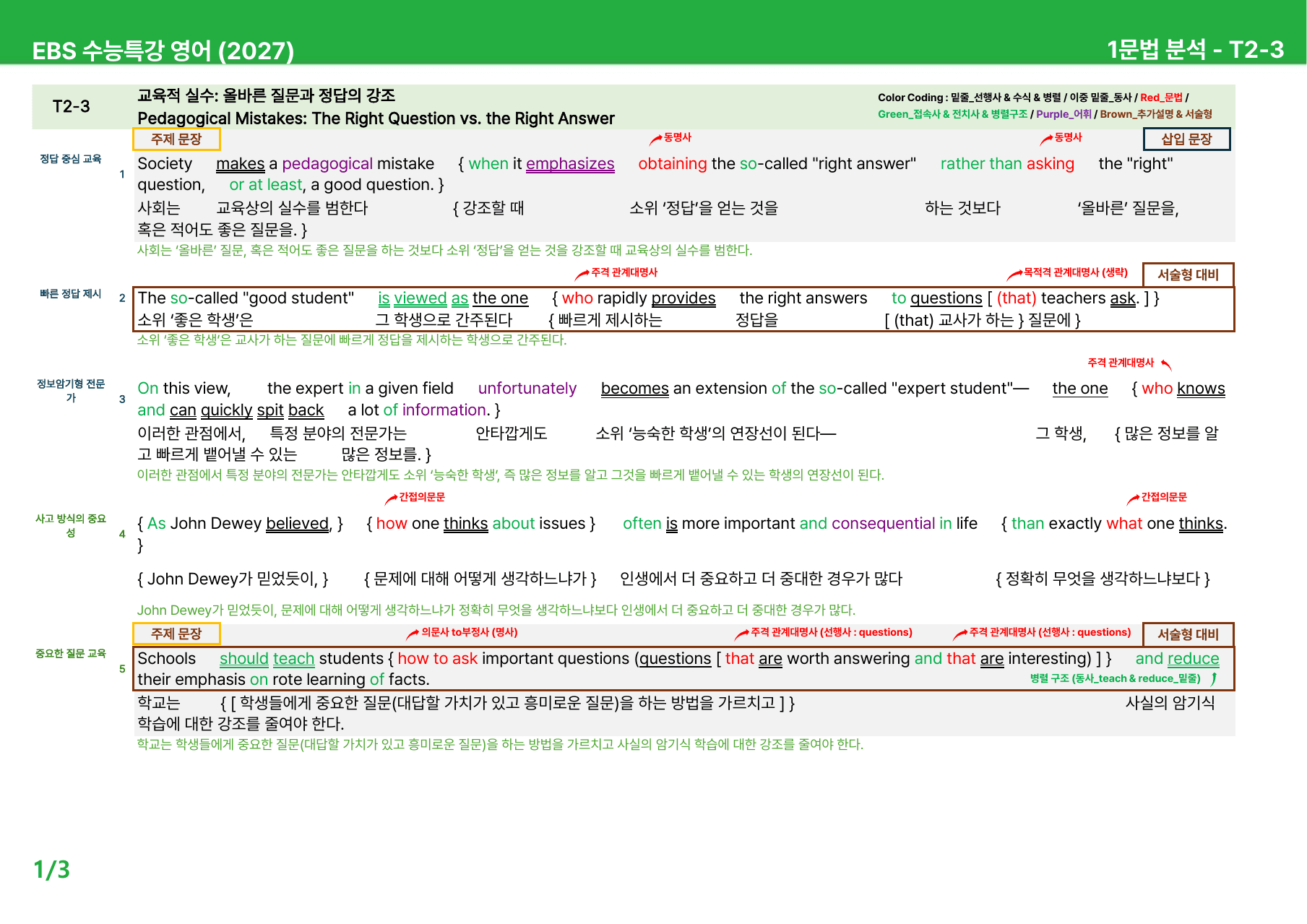Screen dimensions: 1307x924
Task: Click the red '(that)' before 'teachers ask'
Action: [x=1017, y=298]
